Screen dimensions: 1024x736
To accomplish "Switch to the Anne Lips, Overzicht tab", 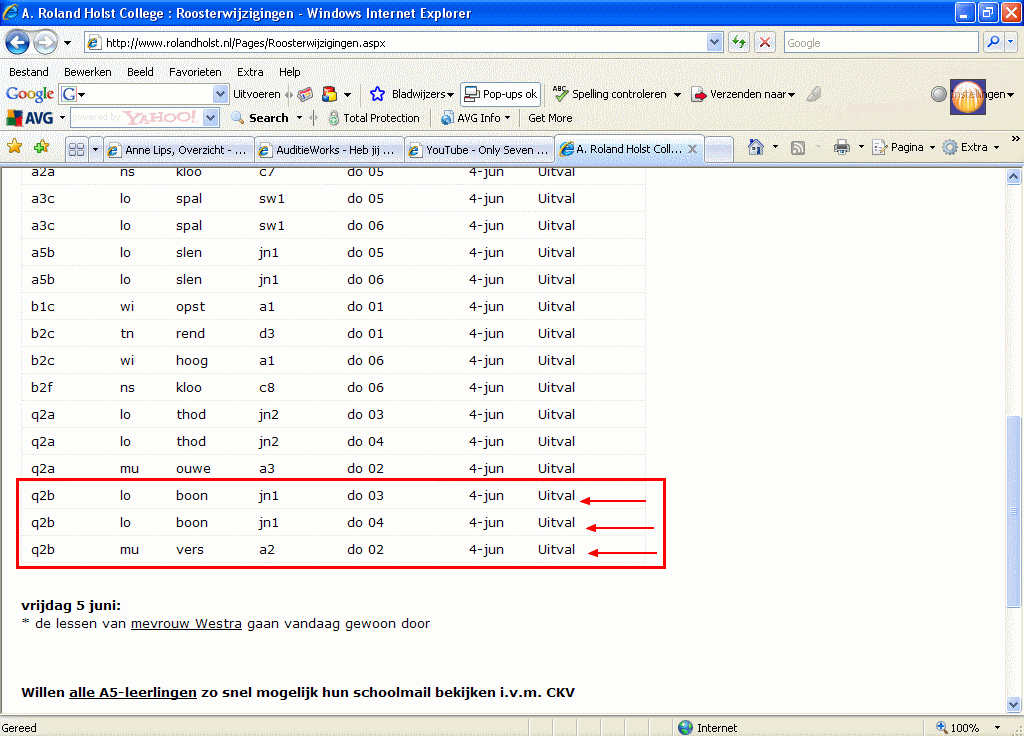I will tap(178, 150).
